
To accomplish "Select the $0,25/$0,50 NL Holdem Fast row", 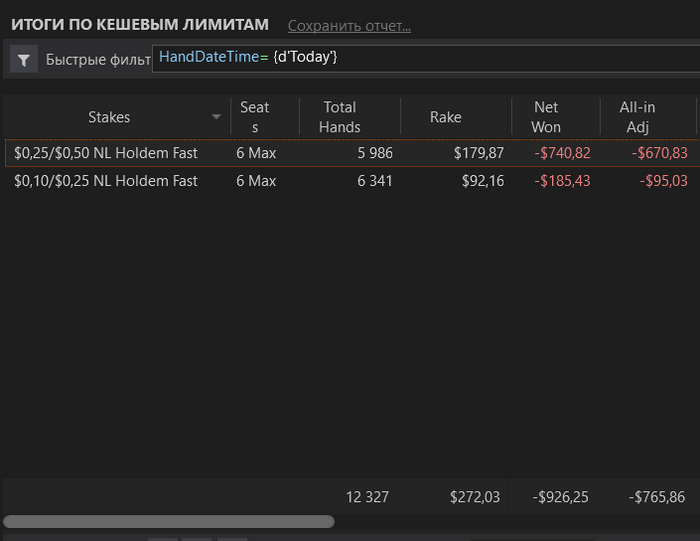I will tap(353, 153).
